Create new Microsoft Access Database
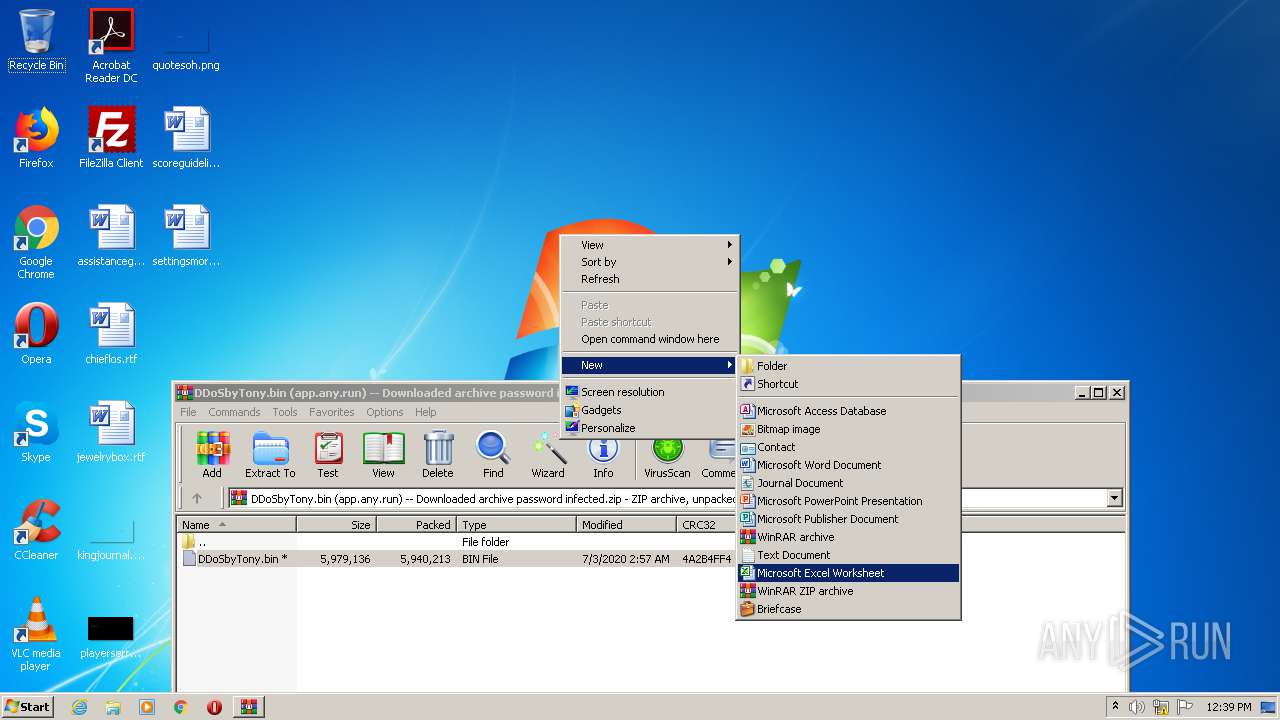1280x720 pixels. point(848,411)
